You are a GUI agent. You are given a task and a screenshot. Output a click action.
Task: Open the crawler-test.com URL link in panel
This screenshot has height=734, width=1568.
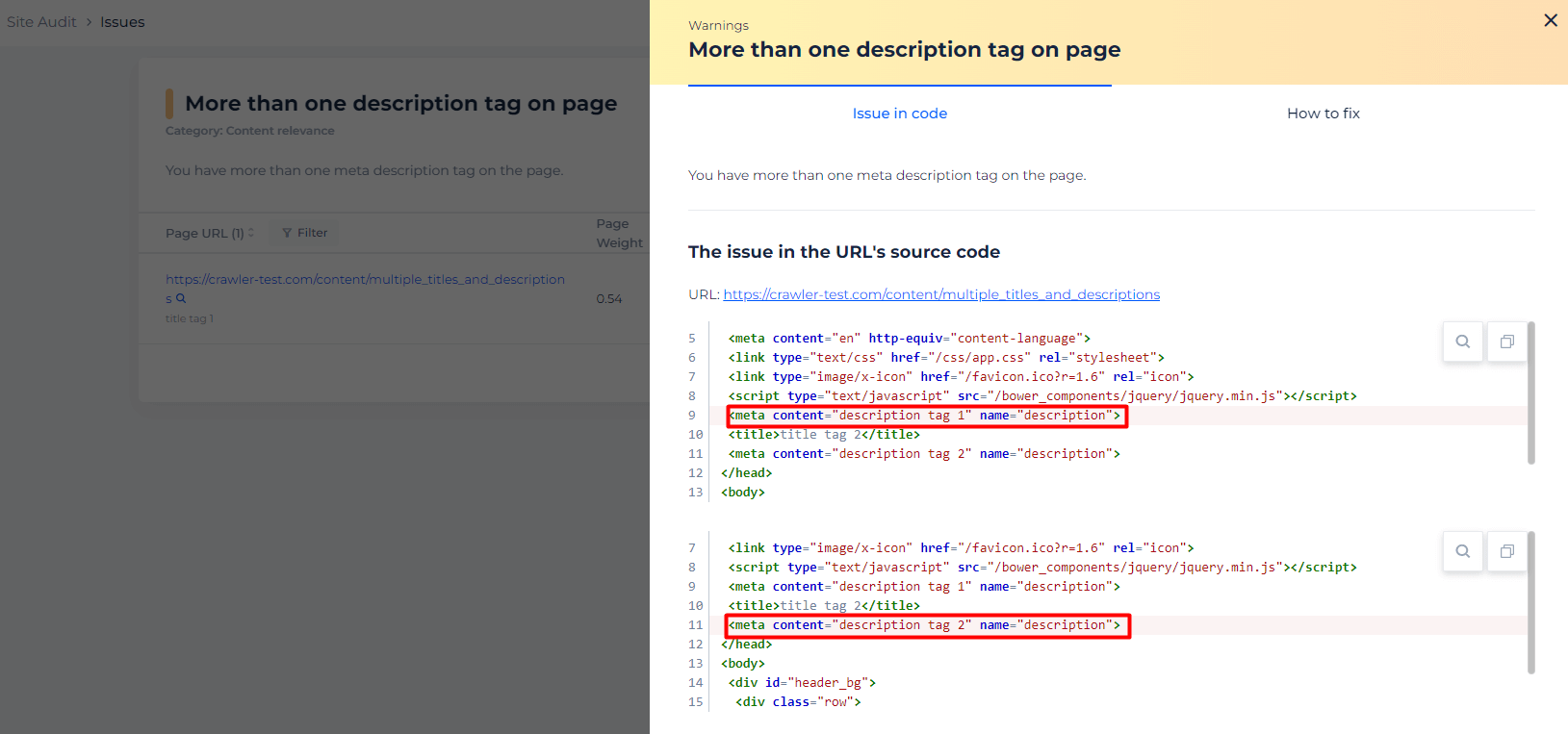pos(941,294)
